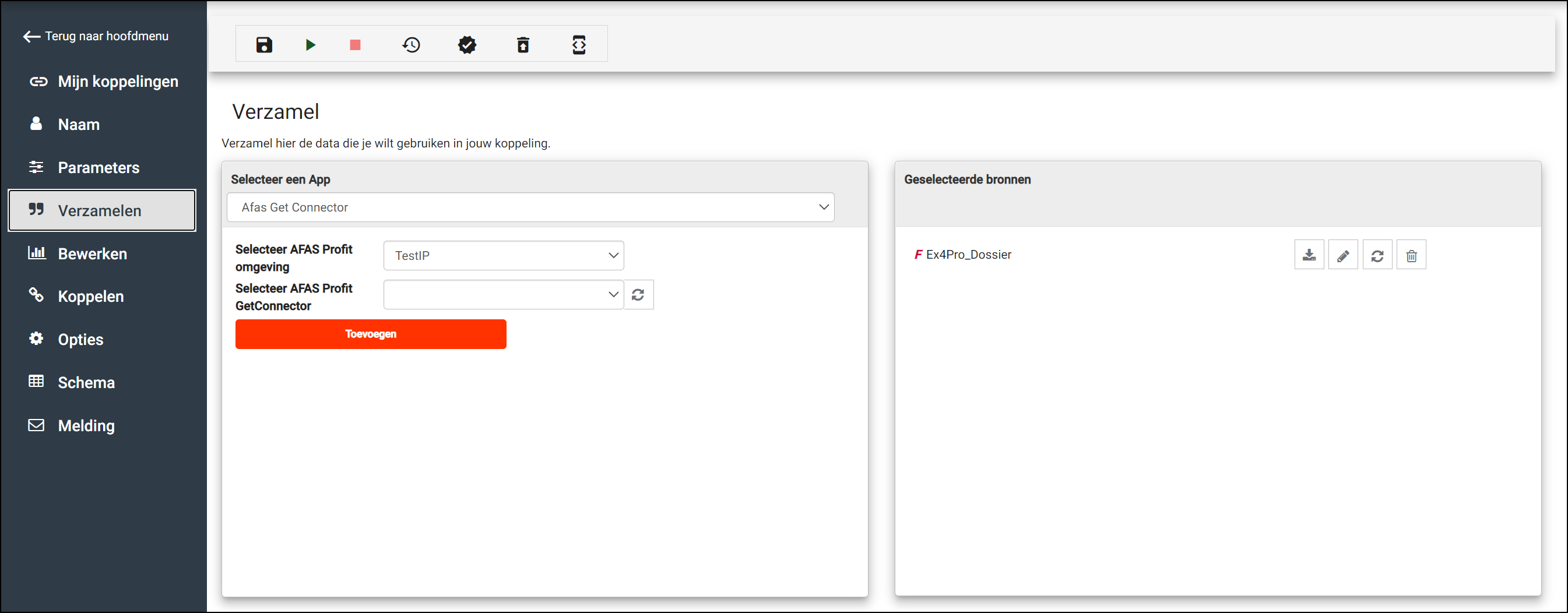The height and width of the screenshot is (613, 1568).
Task: Go back via Terug naar hoofdmenu
Action: [x=96, y=37]
